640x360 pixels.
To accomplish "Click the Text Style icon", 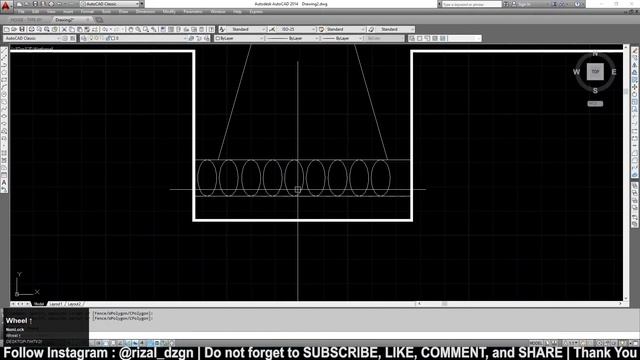I will coord(222,29).
